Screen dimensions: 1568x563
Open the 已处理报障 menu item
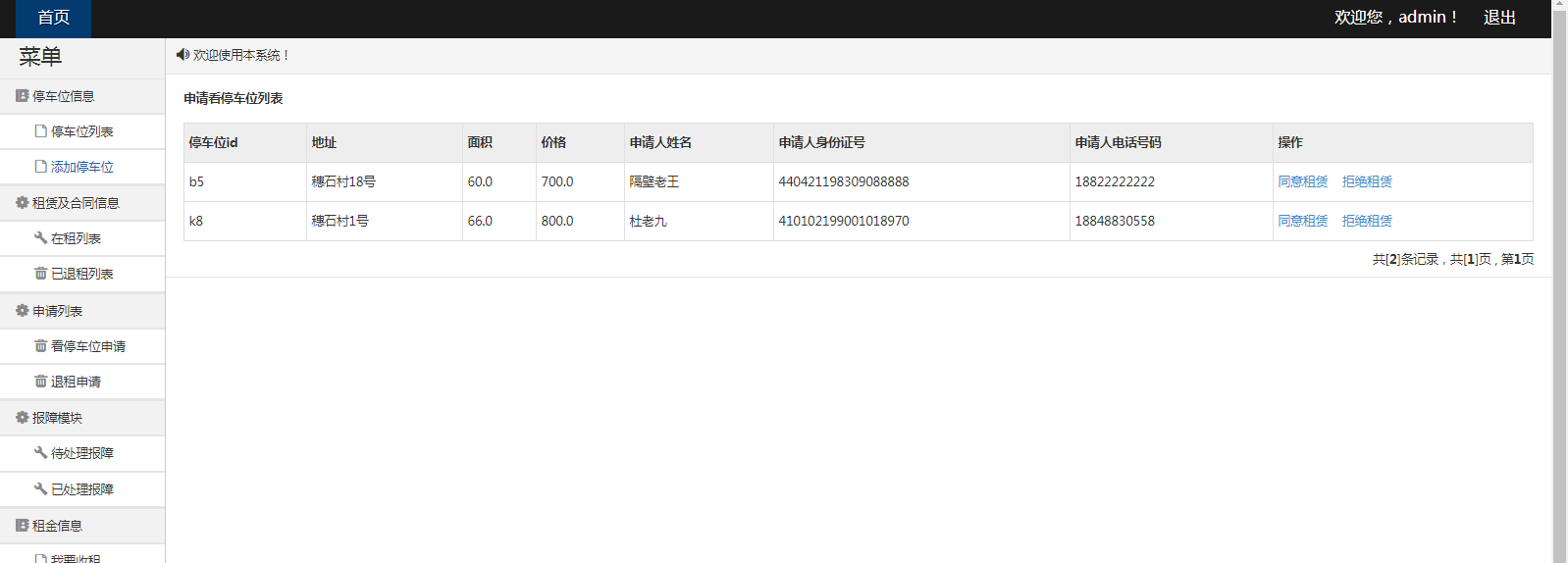82,489
